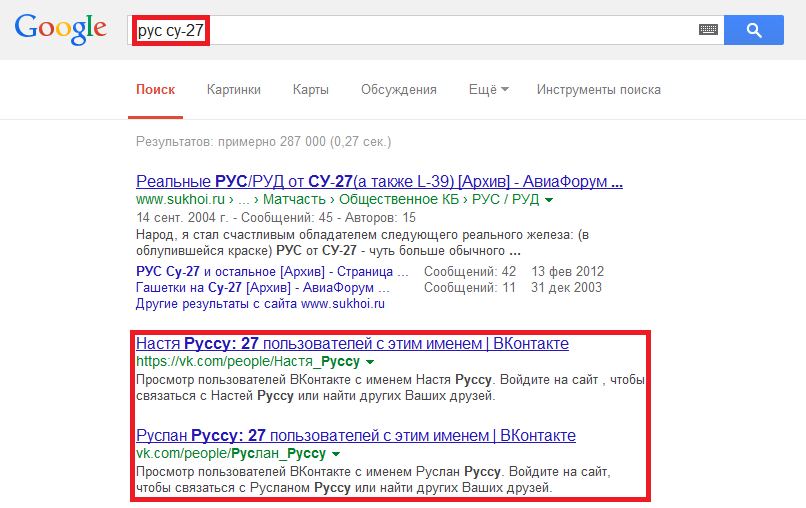Viewport: 806px width, 508px height.
Task: Click the date 14 сент. 2004 г. text
Action: (182, 217)
